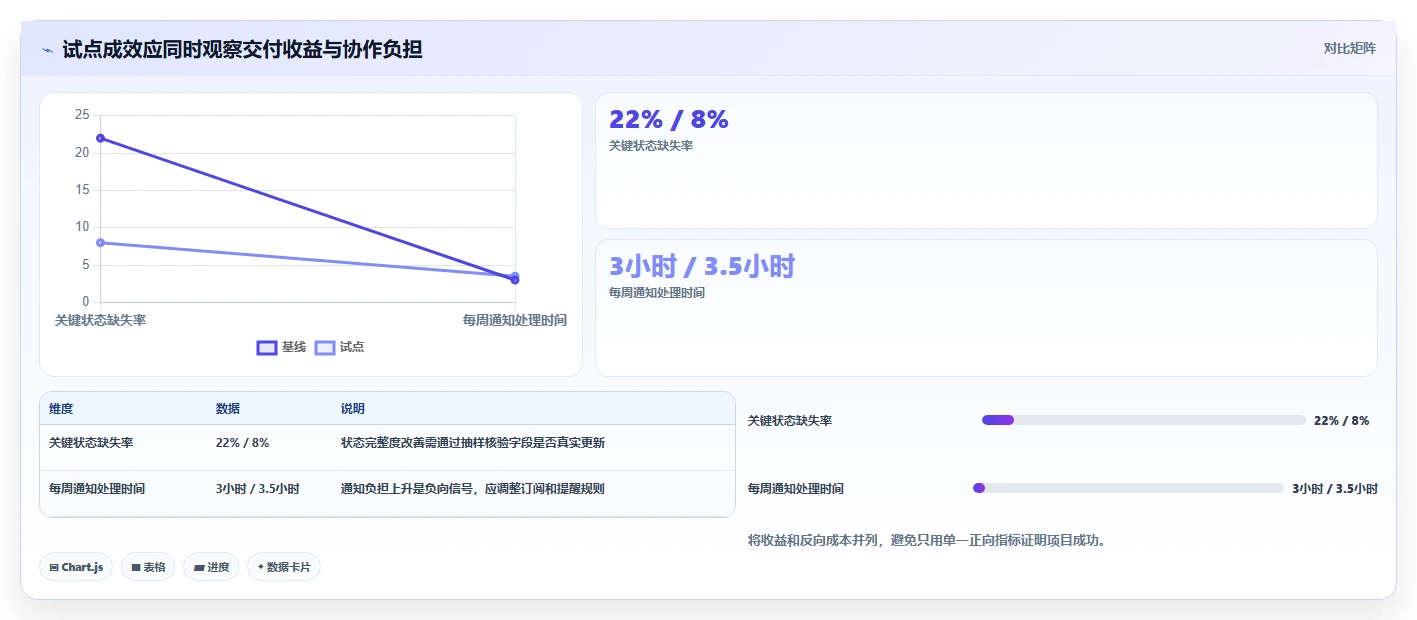Click the 22% / 8% headline value card
This screenshot has height=620, width=1417.
[x=986, y=161]
